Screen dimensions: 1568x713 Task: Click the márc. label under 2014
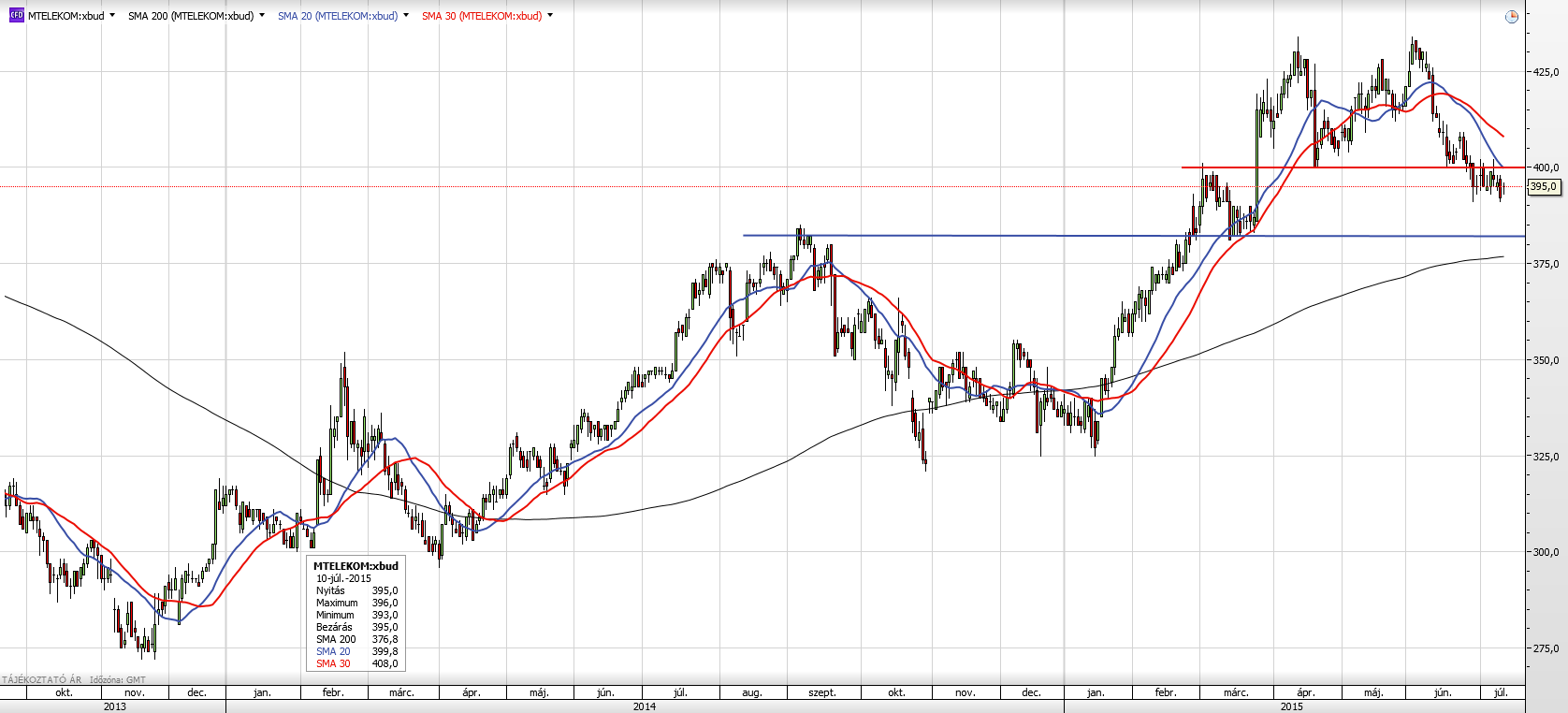(x=401, y=693)
